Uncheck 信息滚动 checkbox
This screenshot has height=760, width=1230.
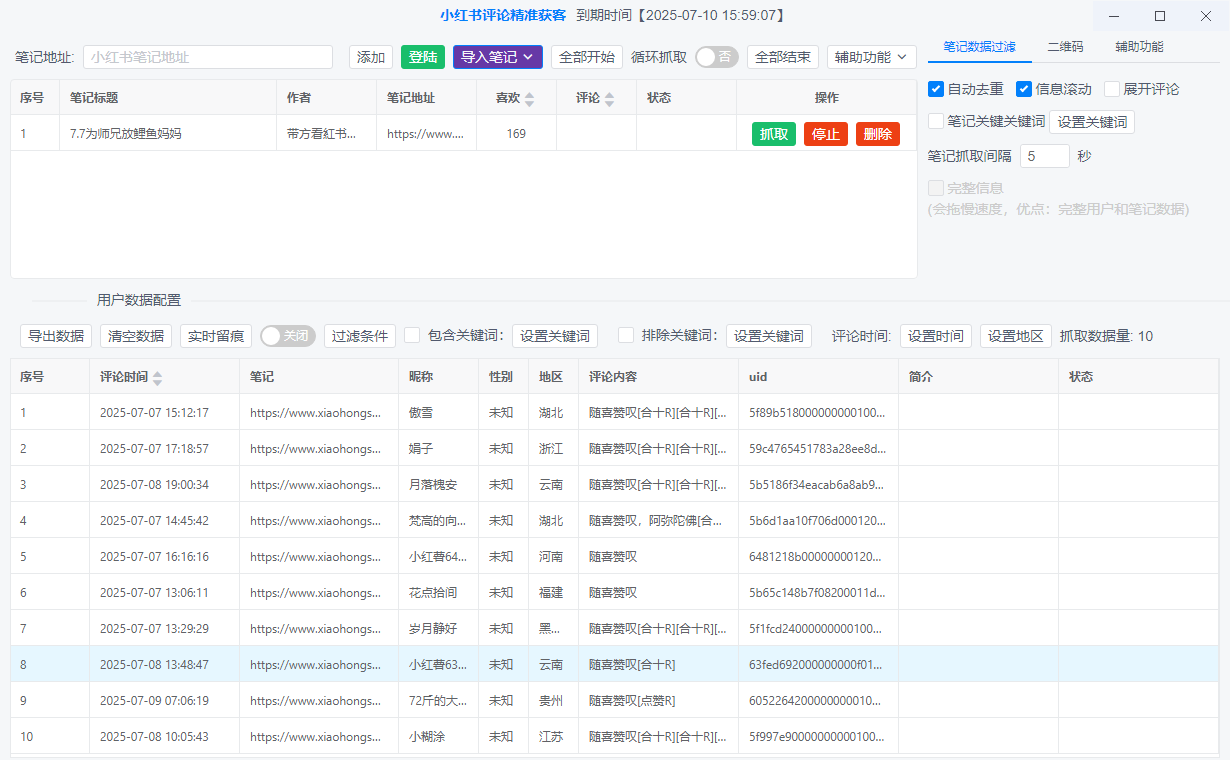click(1024, 89)
